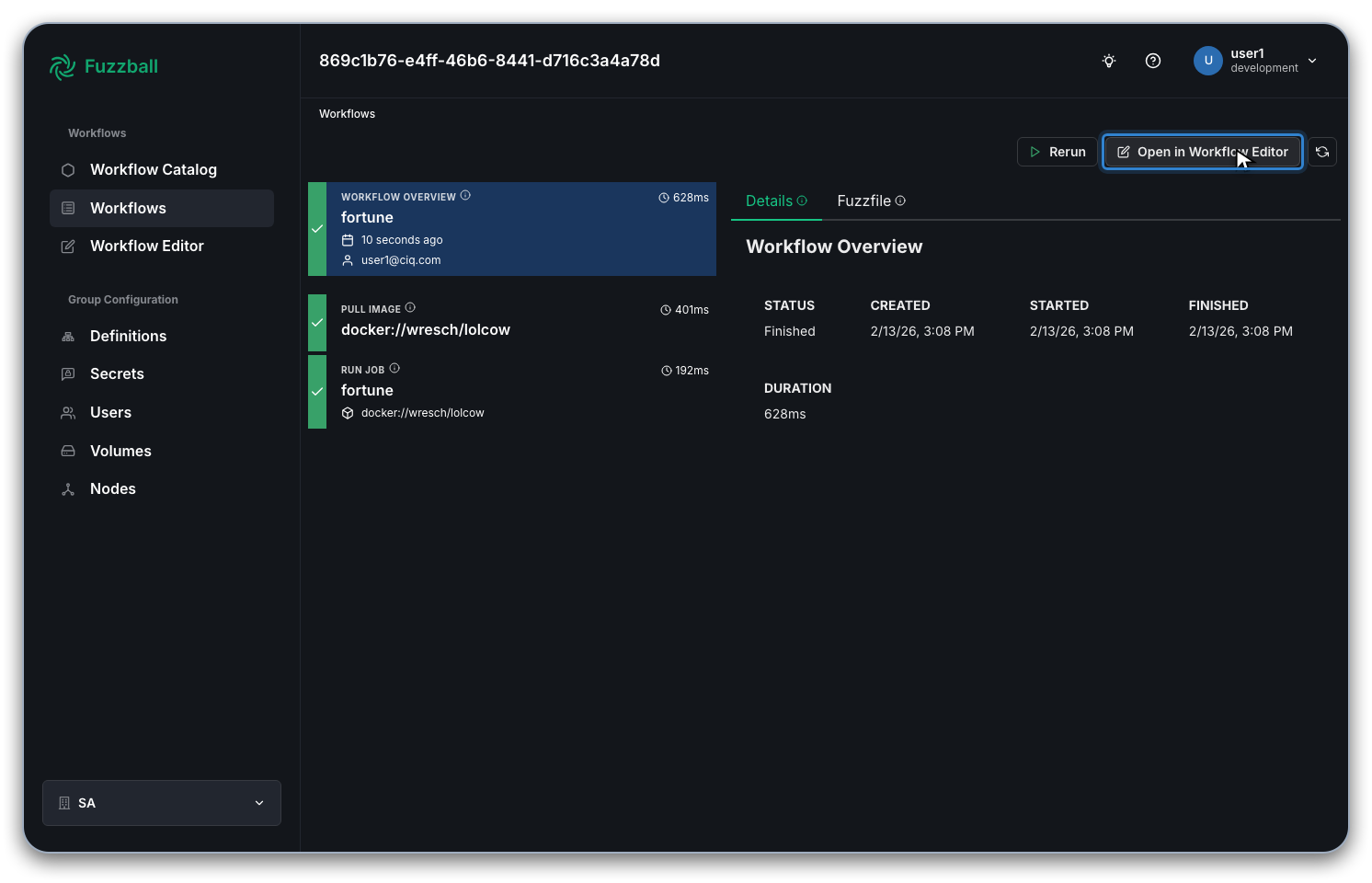Click the refresh icon beside Open in Workflow Editor
Image resolution: width=1372 pixels, height=883 pixels.
click(x=1322, y=151)
